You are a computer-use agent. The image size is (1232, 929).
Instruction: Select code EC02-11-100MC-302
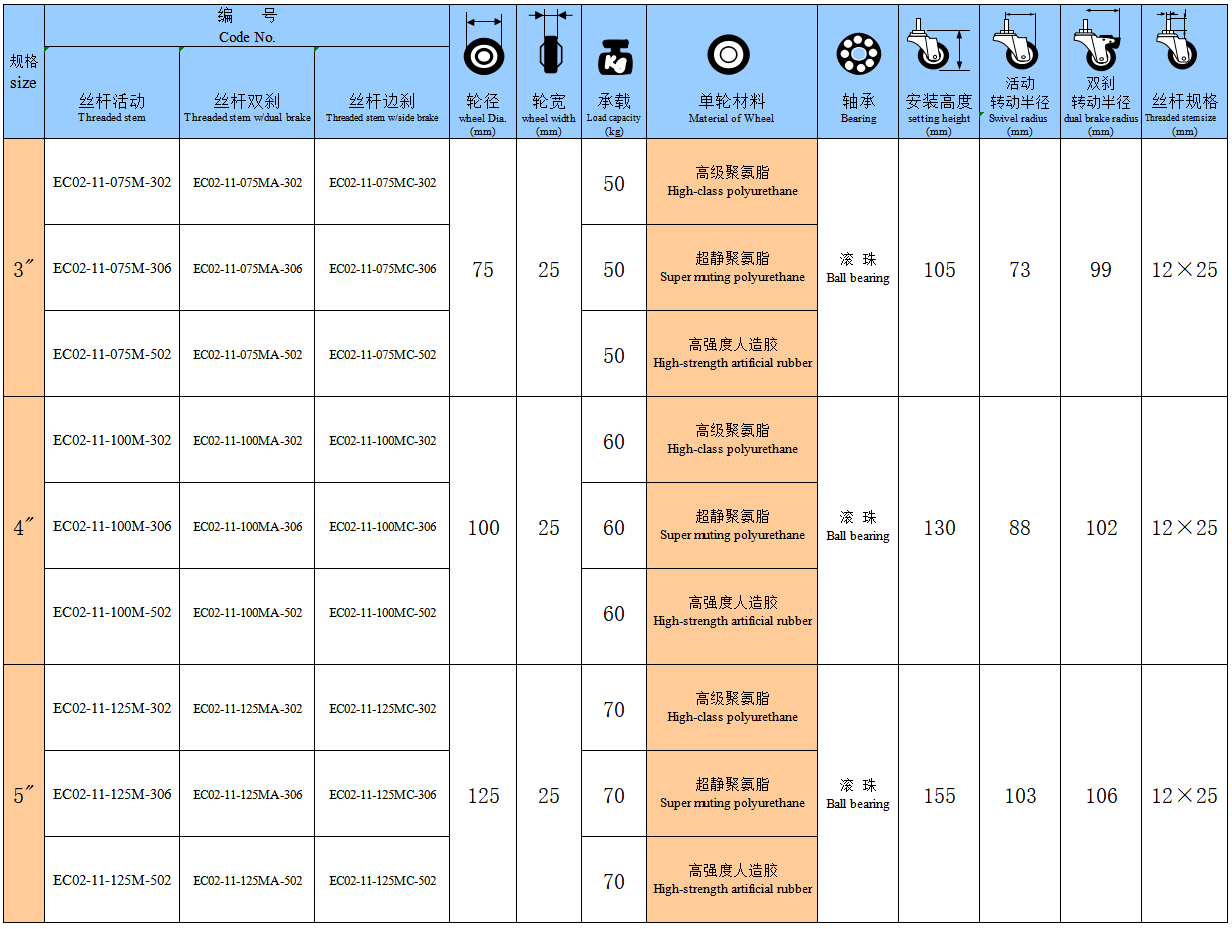(383, 441)
